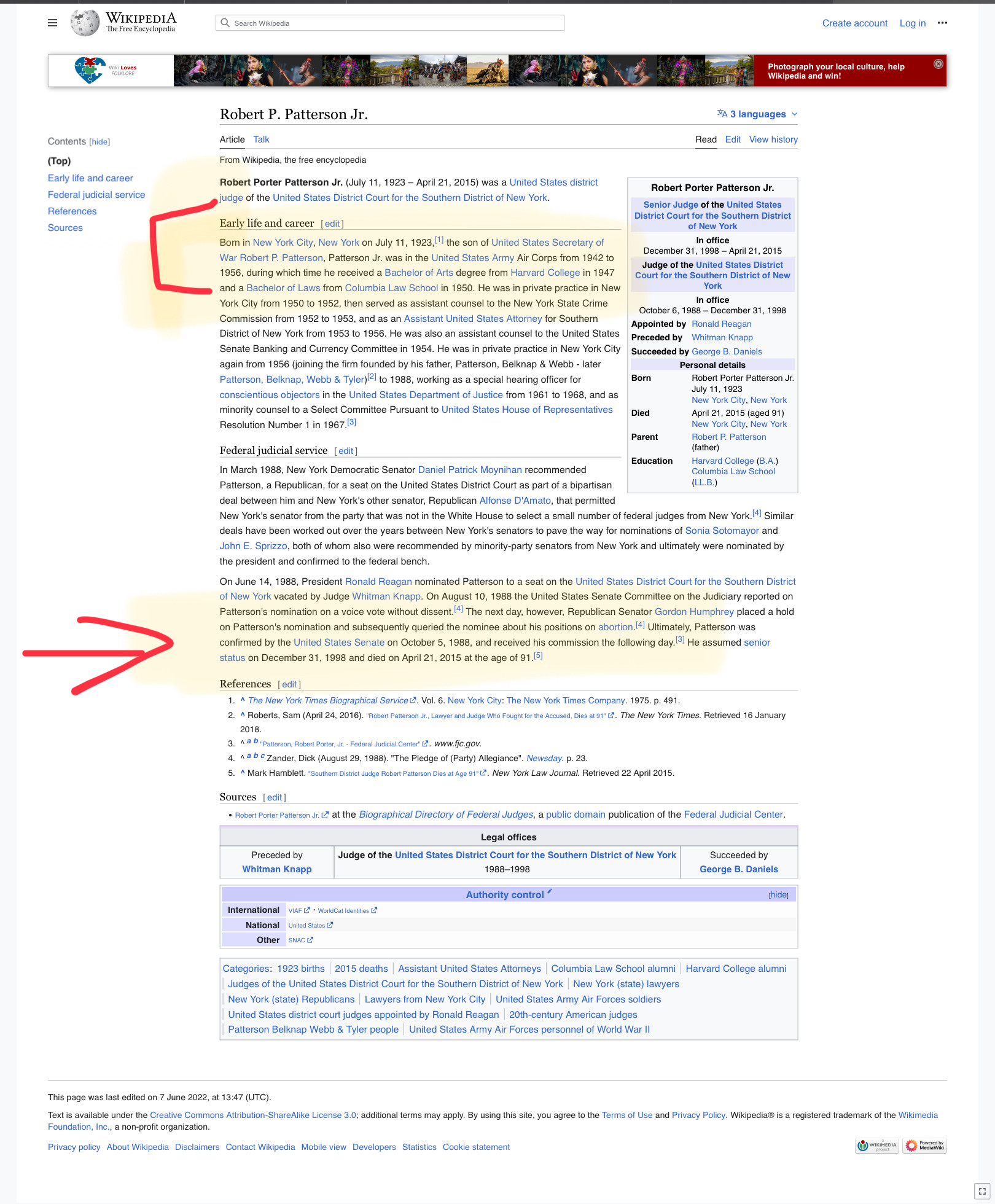The image size is (995, 1204).
Task: Open the View history tab
Action: tap(773, 139)
